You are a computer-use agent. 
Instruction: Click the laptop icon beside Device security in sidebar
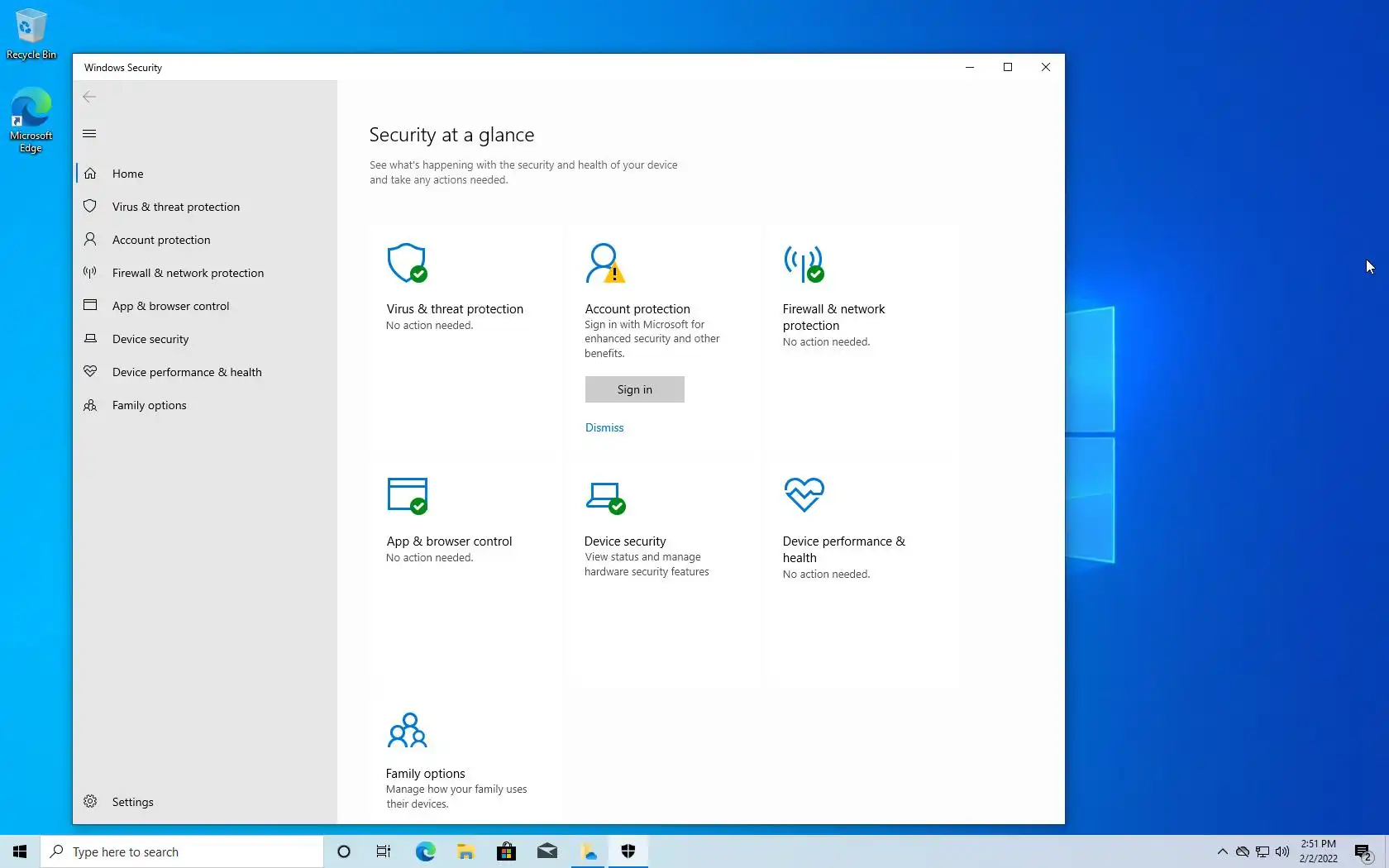90,339
